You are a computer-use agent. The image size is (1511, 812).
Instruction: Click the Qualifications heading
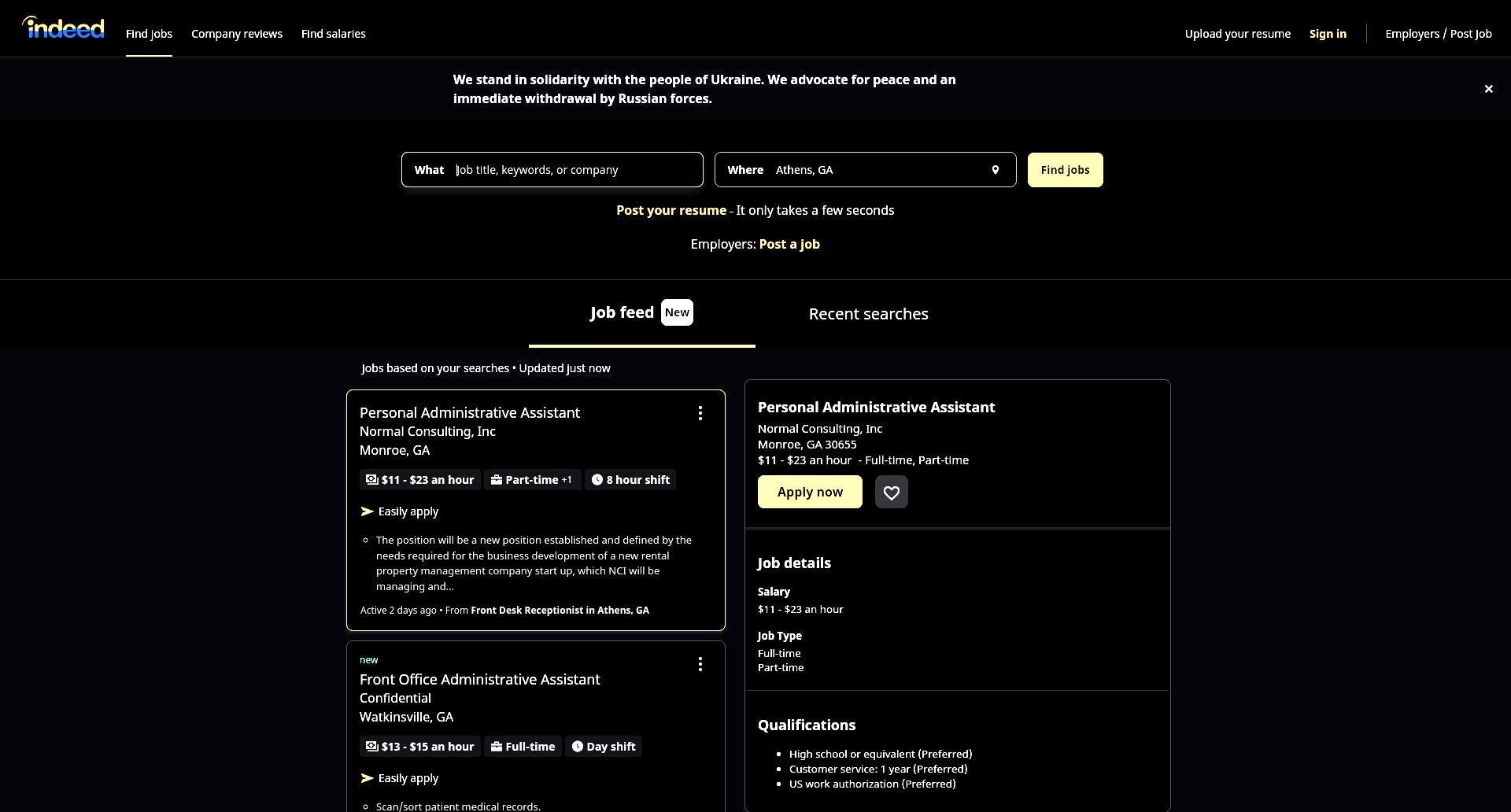pyautogui.click(x=807, y=725)
